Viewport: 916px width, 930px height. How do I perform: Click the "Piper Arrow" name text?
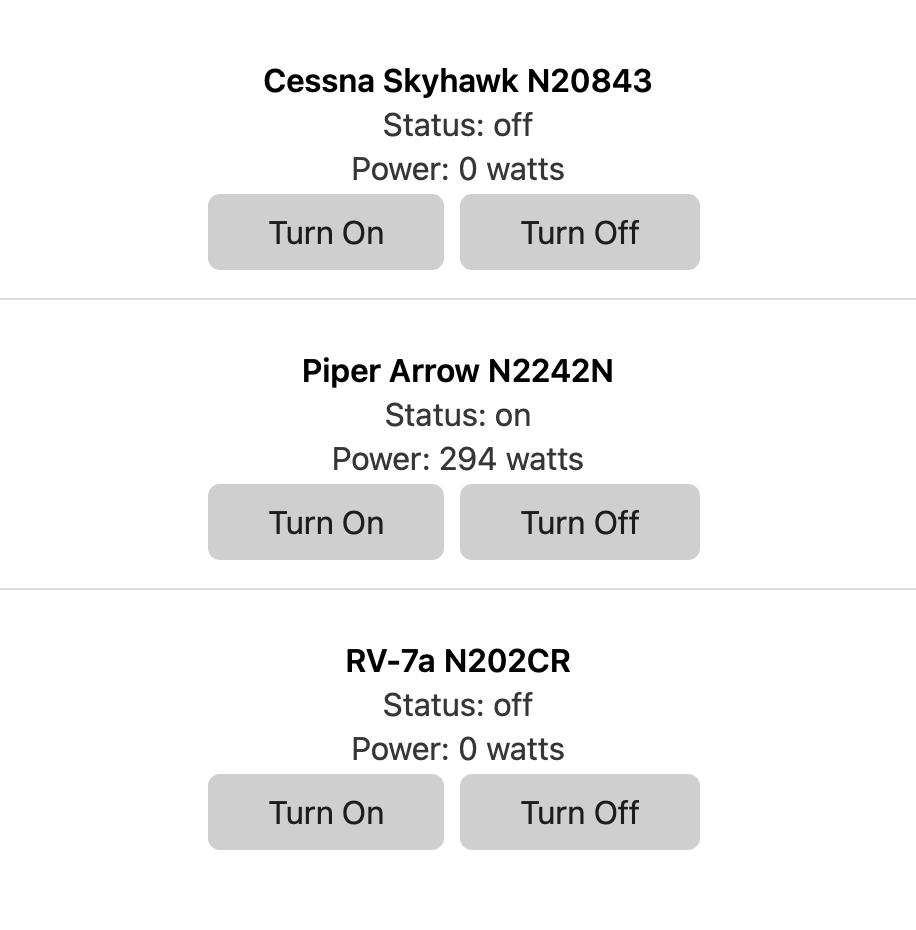[391, 371]
